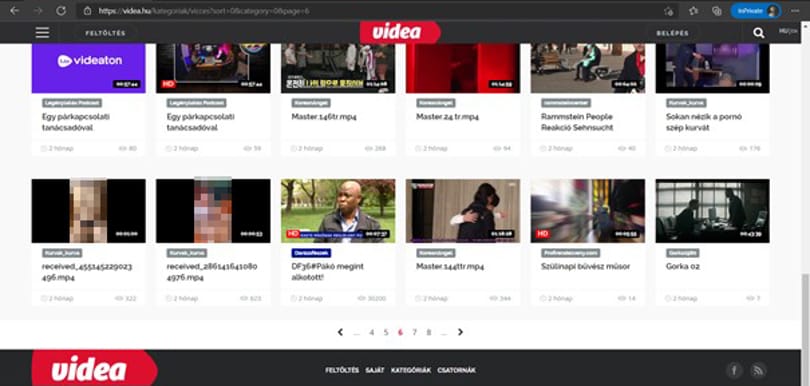Open title 'Master.146tr.mp4'

tap(324, 117)
